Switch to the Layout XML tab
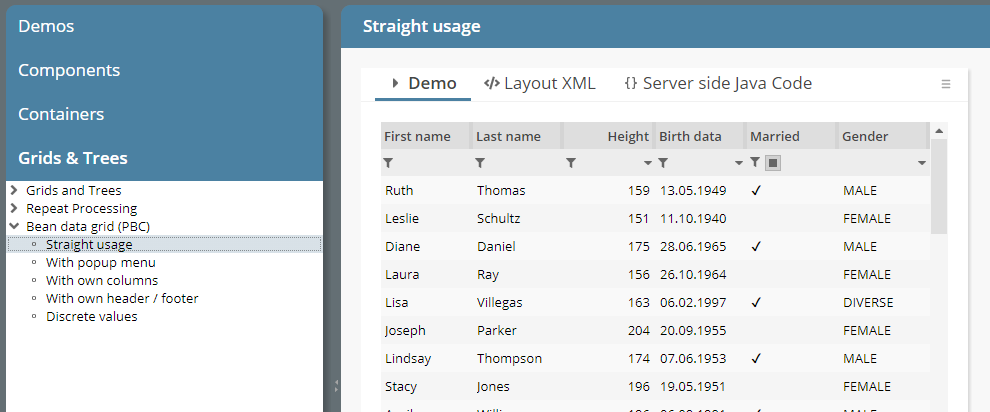This screenshot has width=990, height=412. pyautogui.click(x=540, y=84)
